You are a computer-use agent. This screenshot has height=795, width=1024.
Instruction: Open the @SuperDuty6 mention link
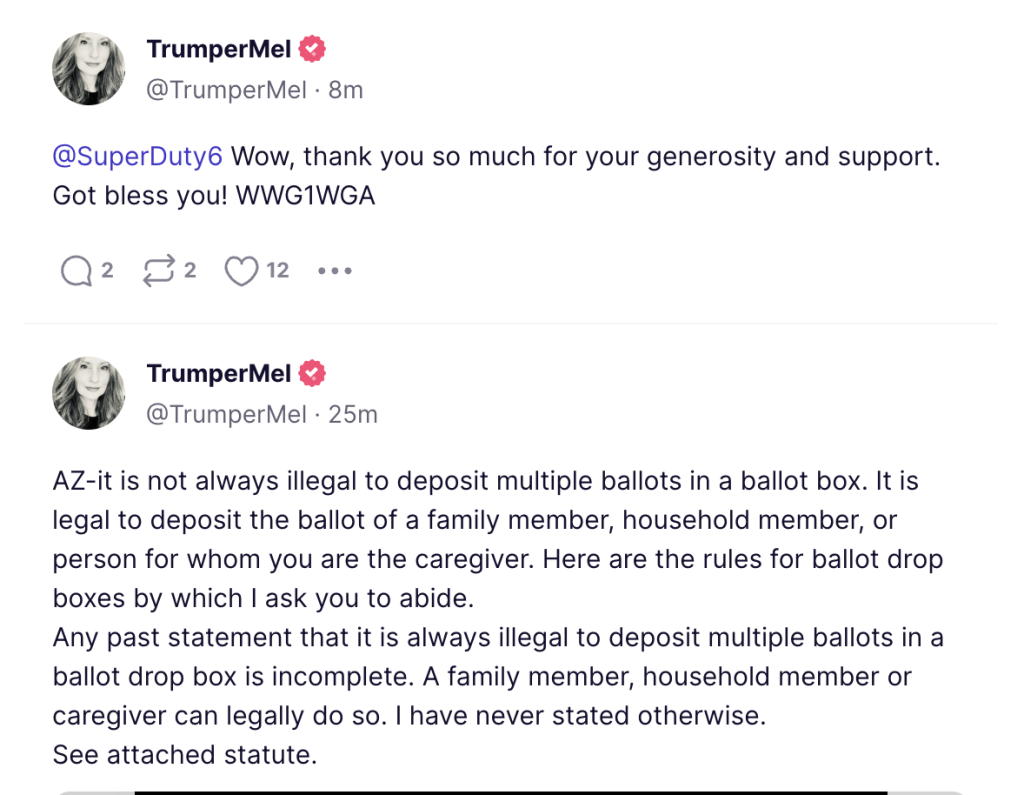tap(137, 157)
